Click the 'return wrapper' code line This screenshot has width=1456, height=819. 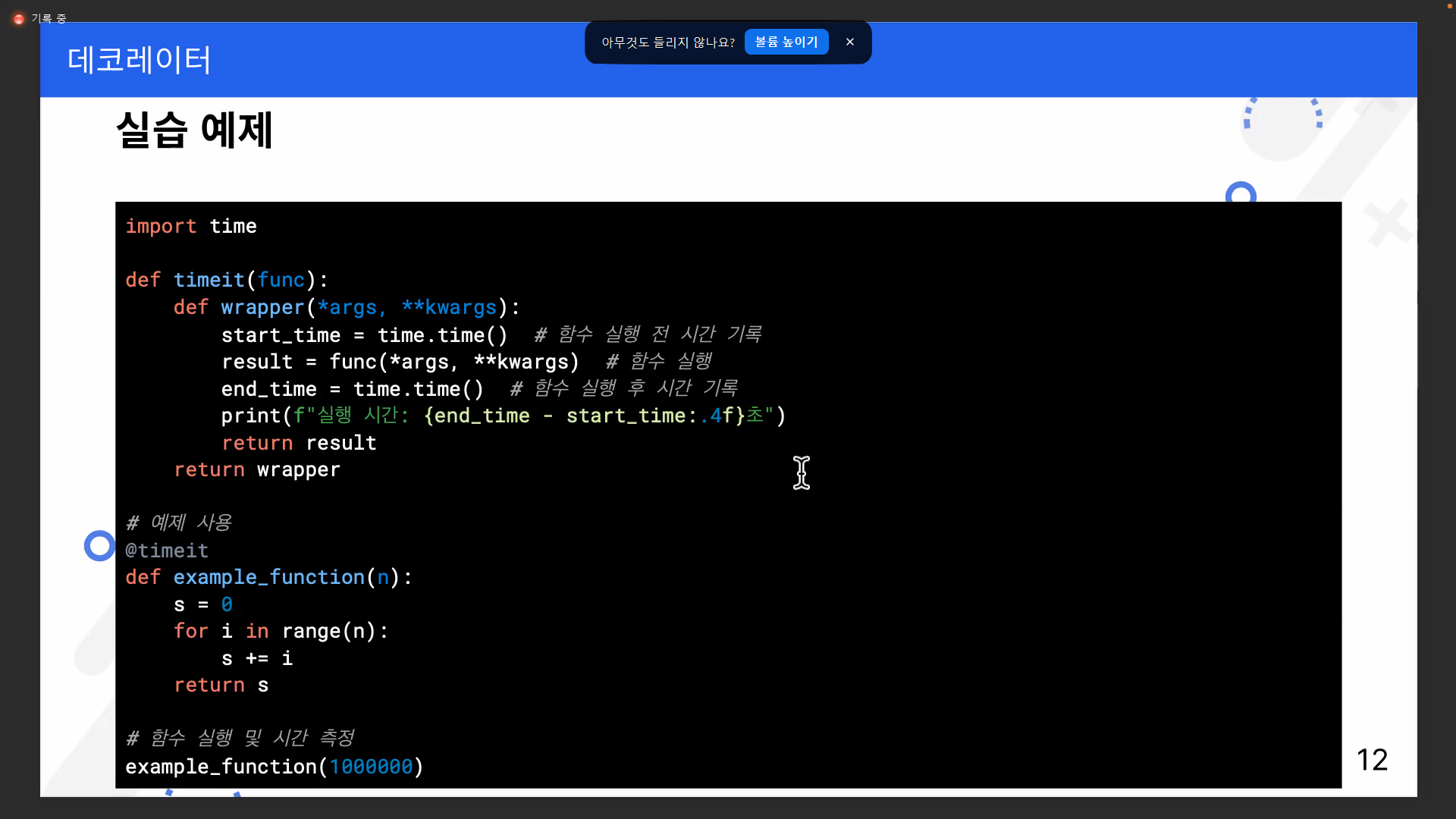click(x=256, y=470)
